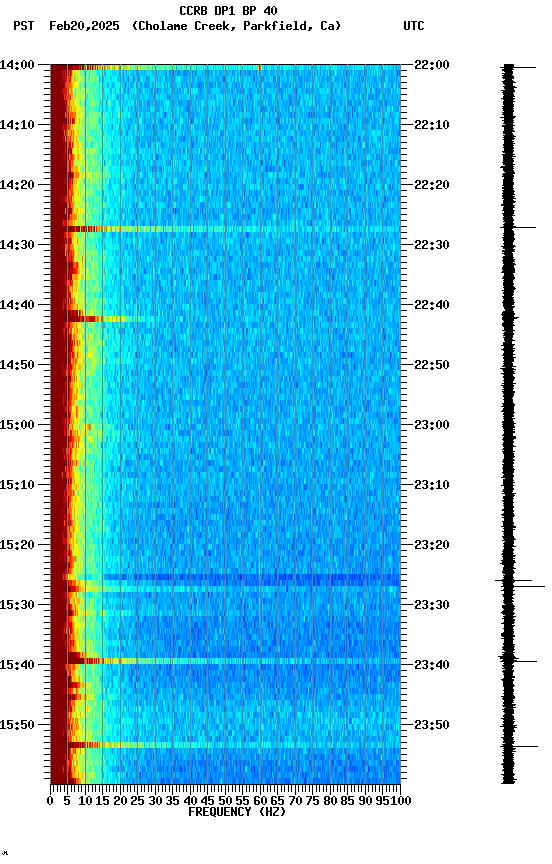
Task: Click the 'PST' timezone label
Action: click(x=23, y=26)
